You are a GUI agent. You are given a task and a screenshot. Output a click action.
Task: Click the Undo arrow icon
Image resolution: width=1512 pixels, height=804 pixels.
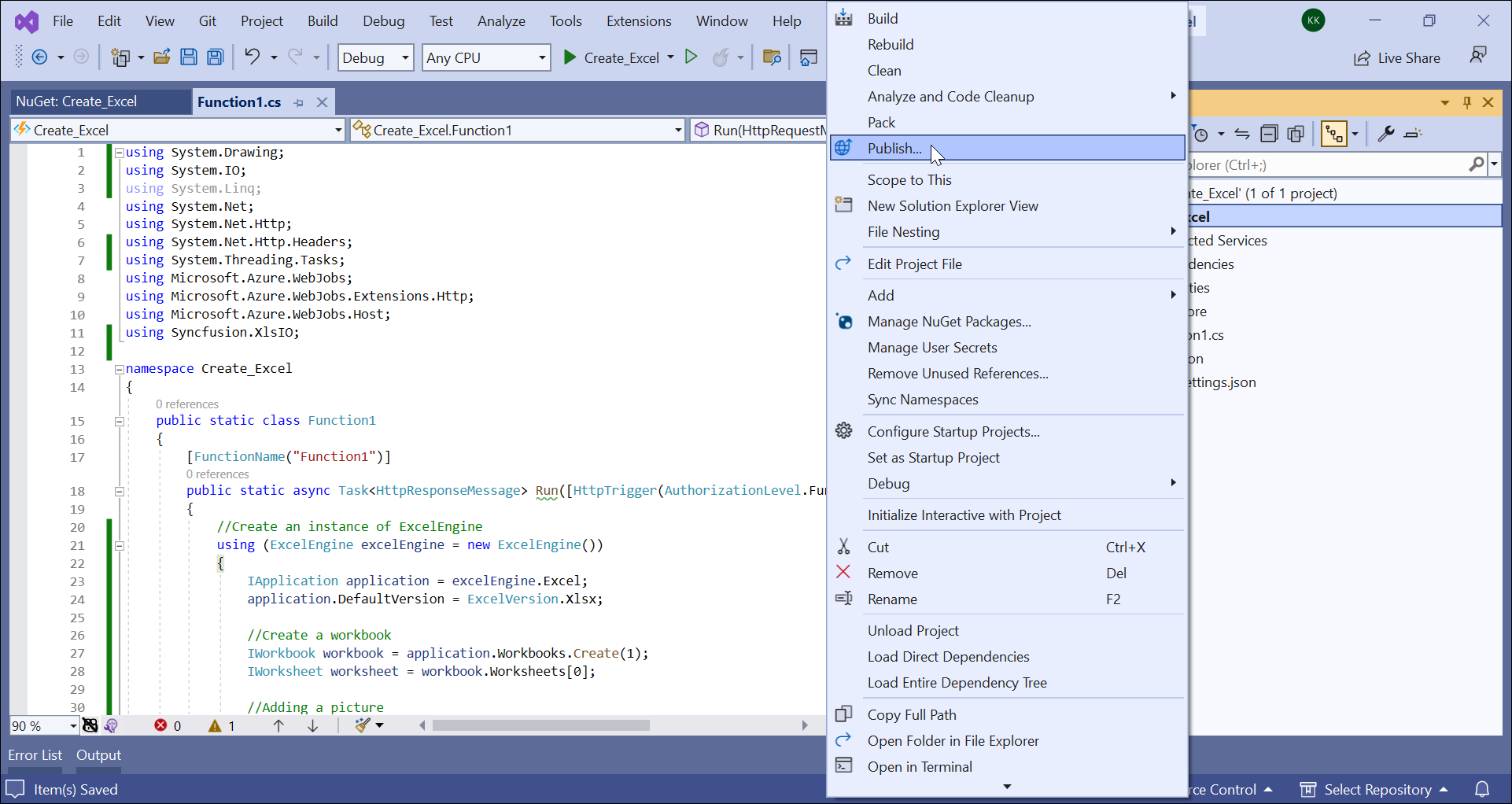252,57
